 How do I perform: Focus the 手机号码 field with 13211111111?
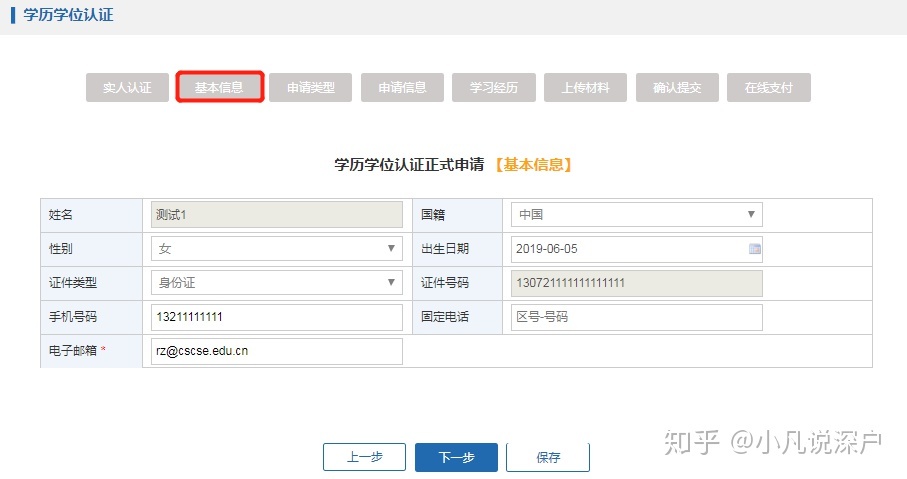[276, 317]
